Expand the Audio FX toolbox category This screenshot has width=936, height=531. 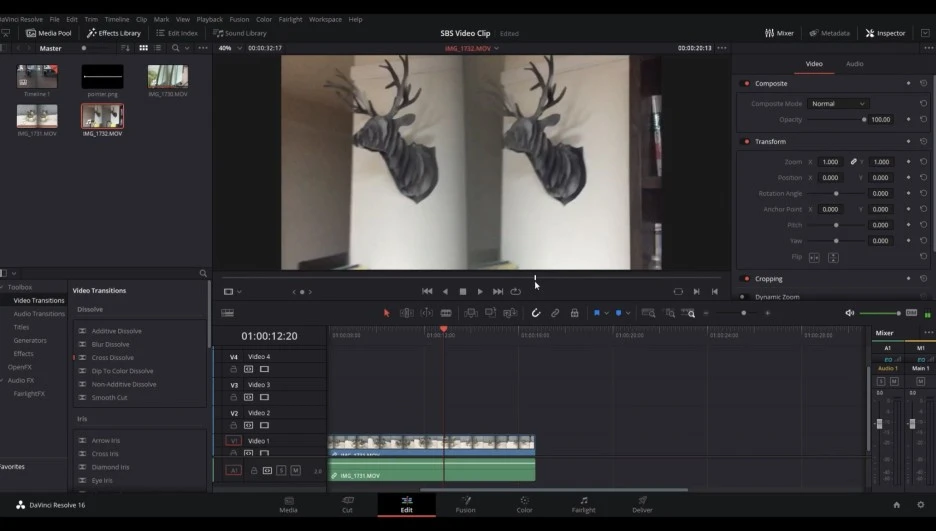[21, 380]
